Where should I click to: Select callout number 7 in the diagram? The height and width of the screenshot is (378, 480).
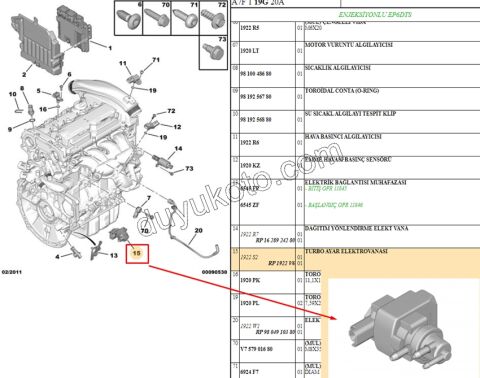point(149,198)
